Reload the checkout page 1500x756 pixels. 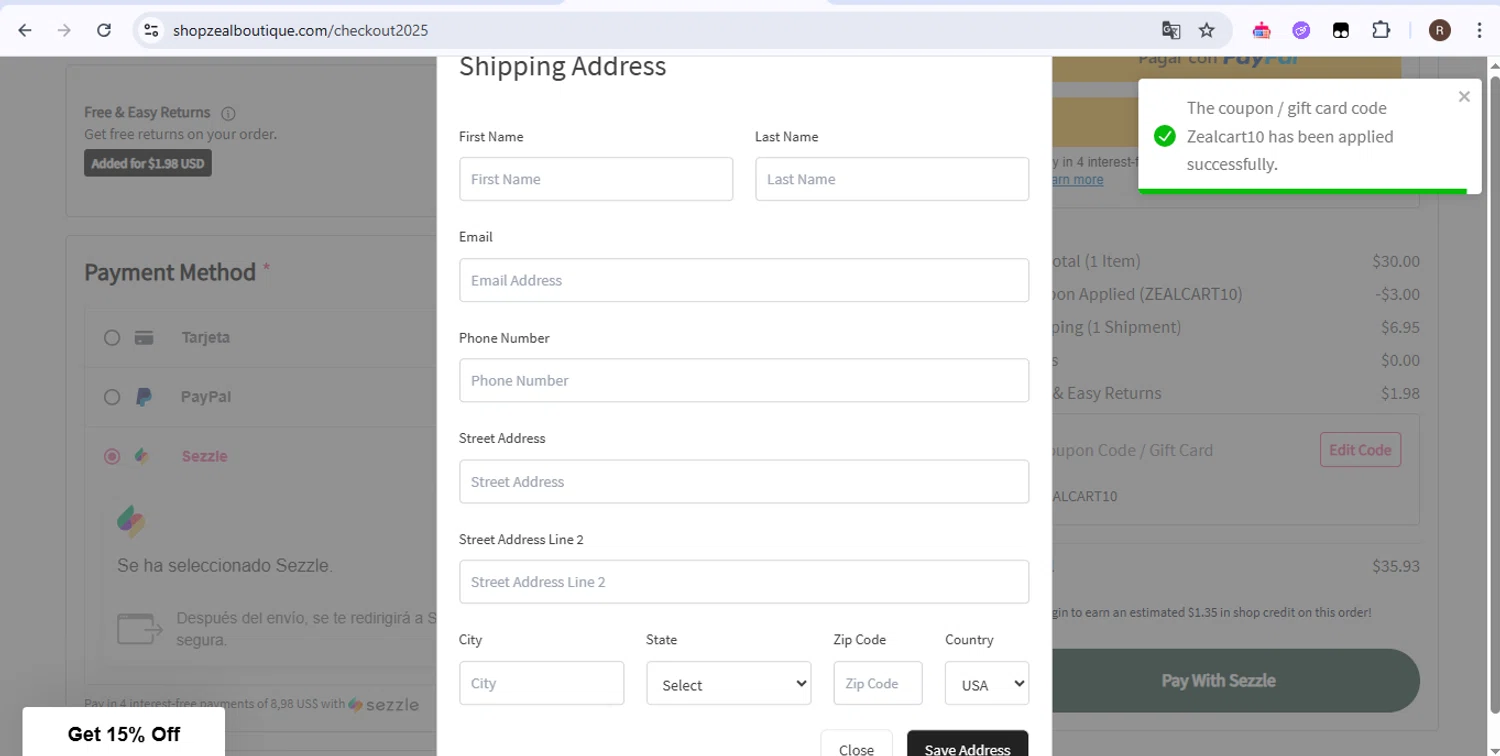coord(104,30)
